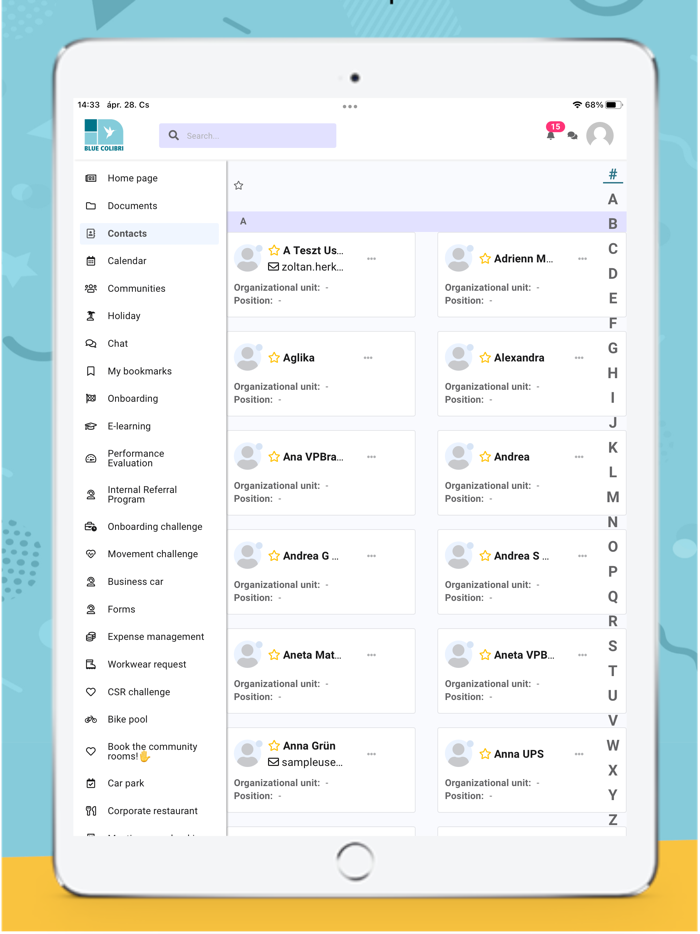This screenshot has height=934, width=700.
Task: Open the three-dot menu for Aglika
Action: [x=368, y=357]
